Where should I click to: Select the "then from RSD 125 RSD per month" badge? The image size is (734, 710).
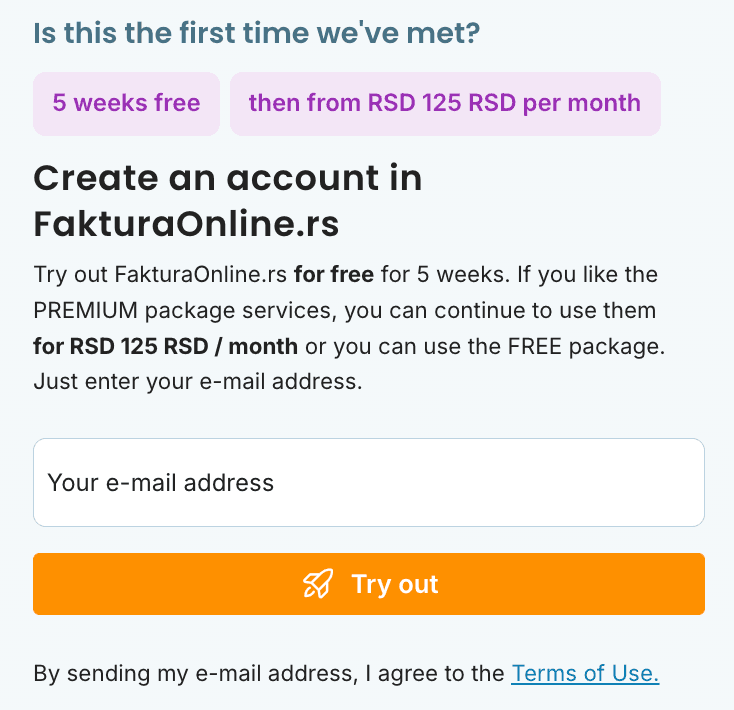[x=445, y=103]
